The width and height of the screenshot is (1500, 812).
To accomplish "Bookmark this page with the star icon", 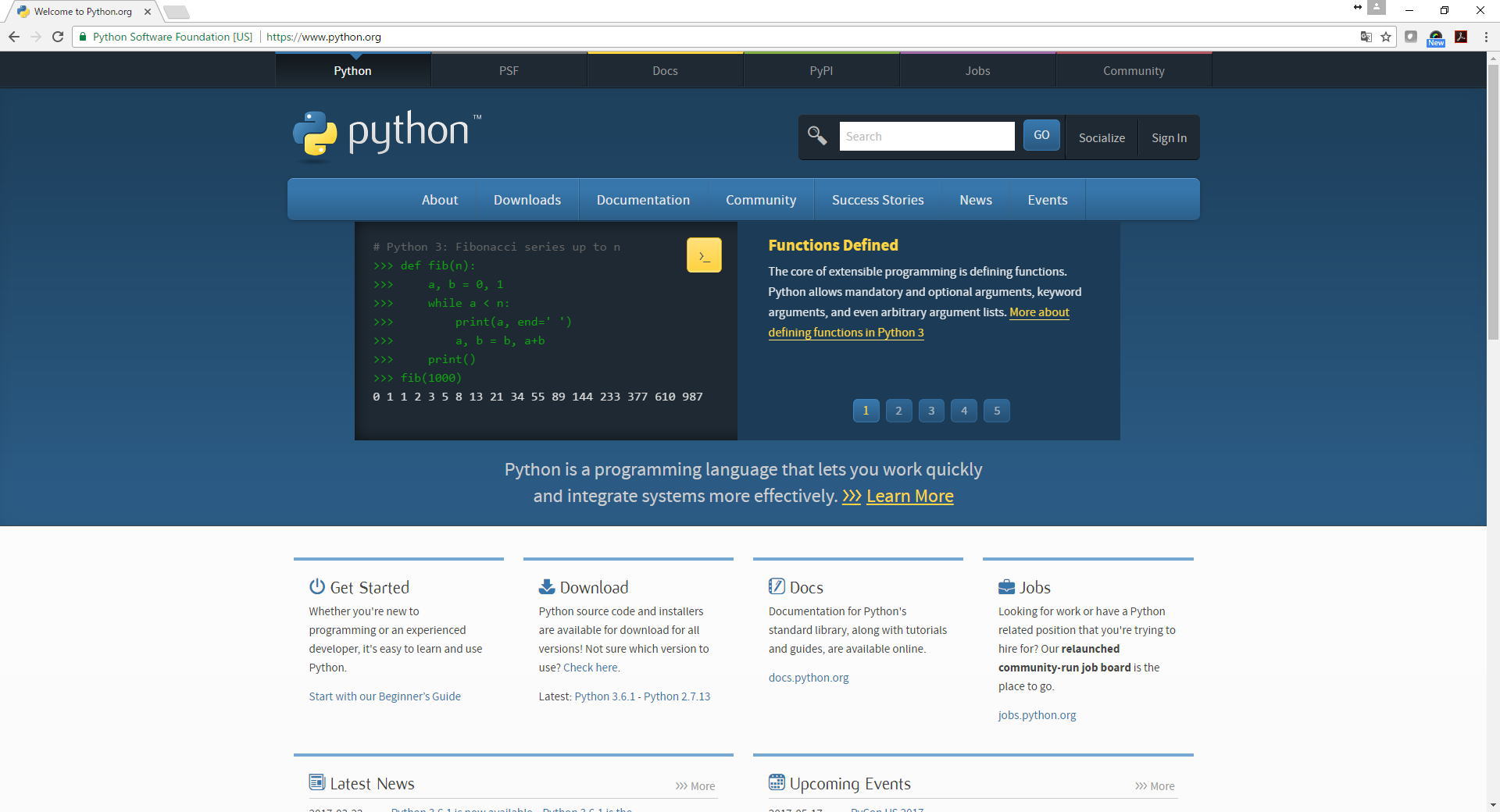I will (1386, 37).
